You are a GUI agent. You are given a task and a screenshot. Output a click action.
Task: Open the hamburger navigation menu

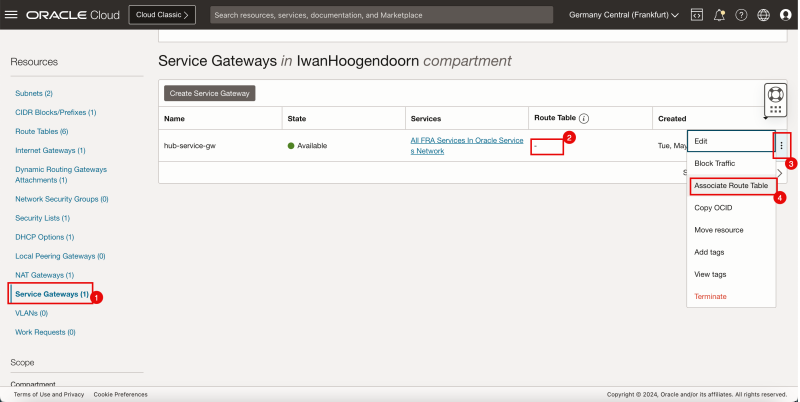tap(11, 15)
